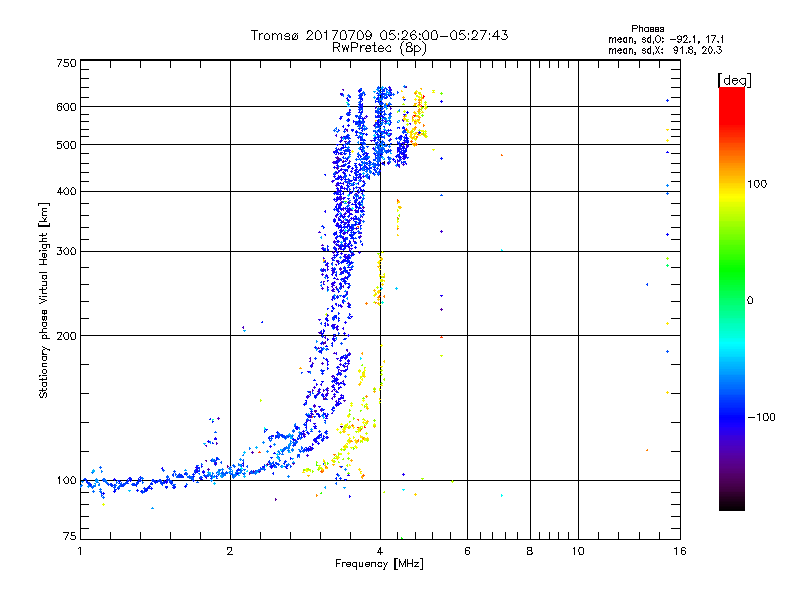Click the plot title "Tromsø 20170709 05:26:00-05:27:43"
The image size is (800, 600).
pos(379,35)
